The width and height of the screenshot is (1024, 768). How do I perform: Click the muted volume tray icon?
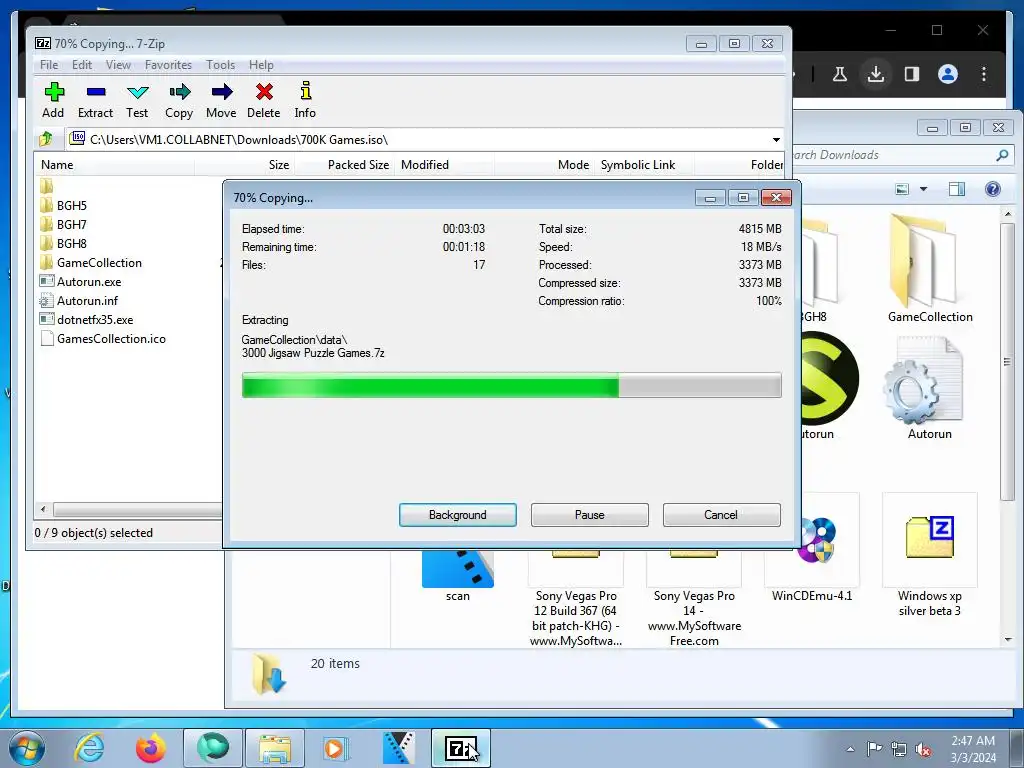pos(923,750)
